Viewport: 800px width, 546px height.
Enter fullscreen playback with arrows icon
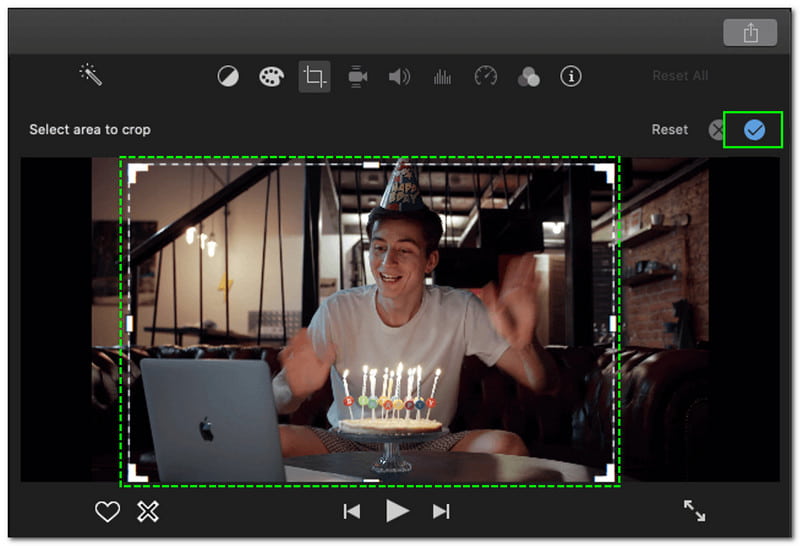[694, 510]
